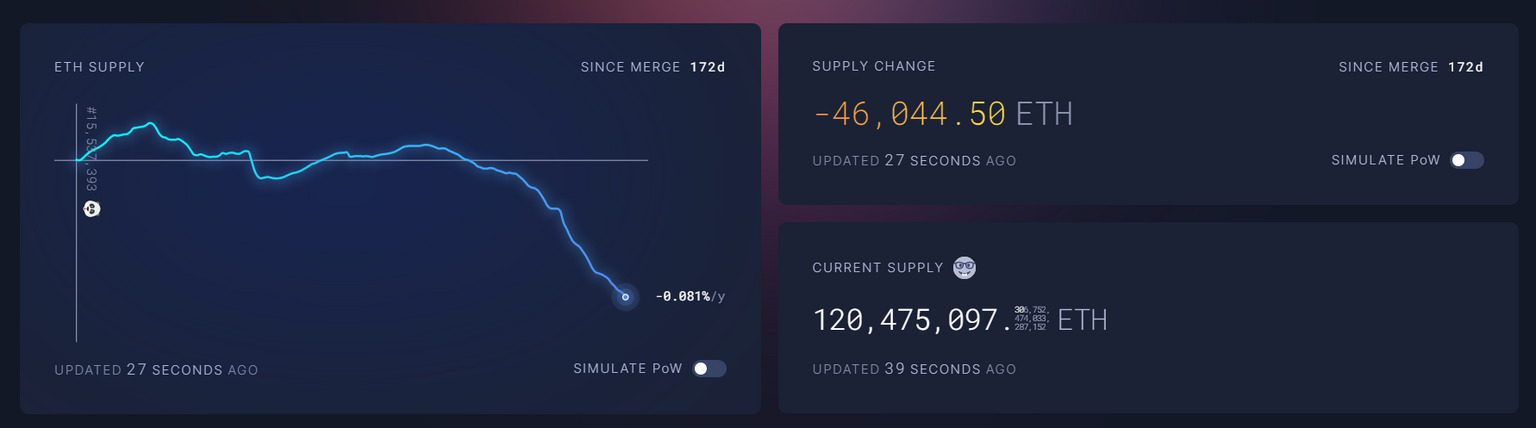Open Since Merge selector in ETH Supply panel
Viewport: 1536px width, 428px height.
652,67
